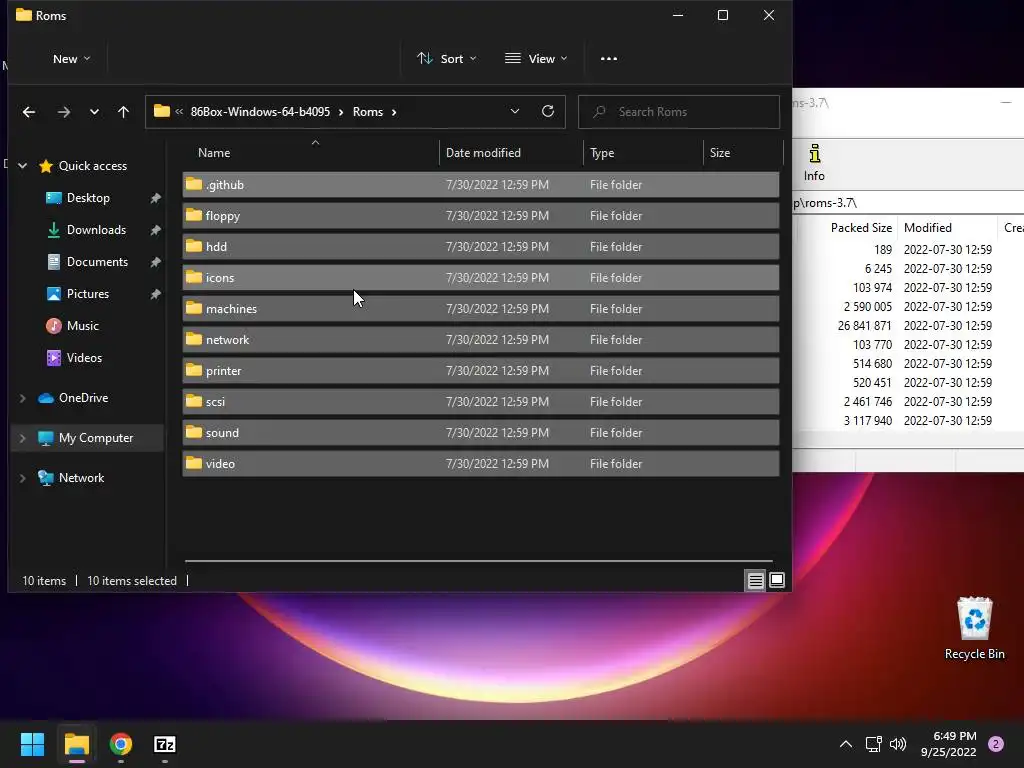
Task: Select Network in navigation pane
Action: click(x=81, y=478)
